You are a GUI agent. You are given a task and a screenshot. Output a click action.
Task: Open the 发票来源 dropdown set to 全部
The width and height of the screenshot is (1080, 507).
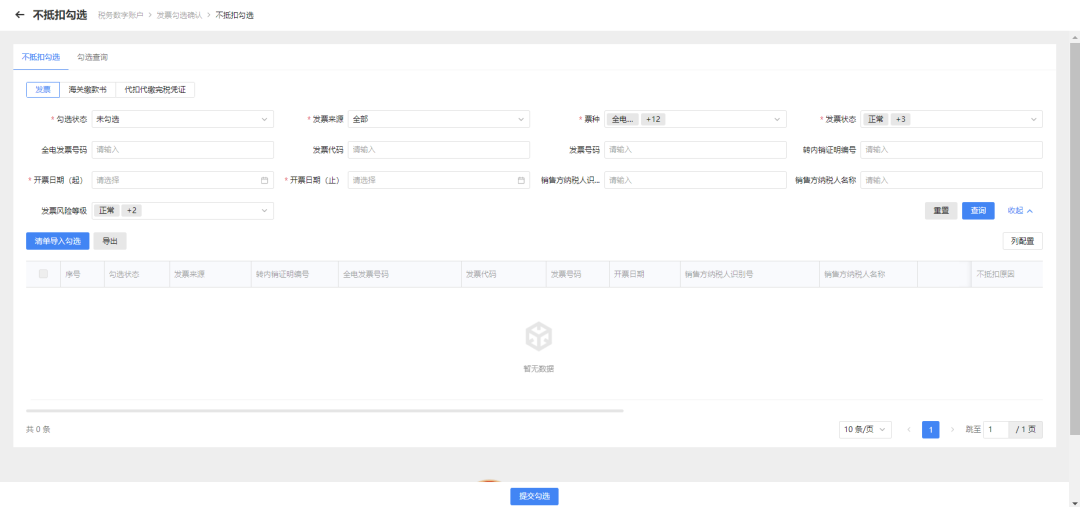point(438,119)
